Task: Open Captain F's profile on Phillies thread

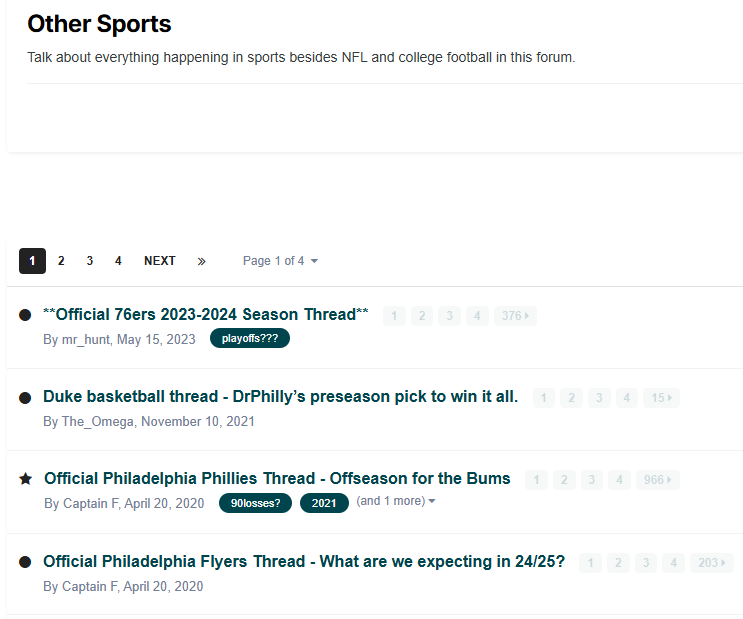Action: (x=91, y=503)
